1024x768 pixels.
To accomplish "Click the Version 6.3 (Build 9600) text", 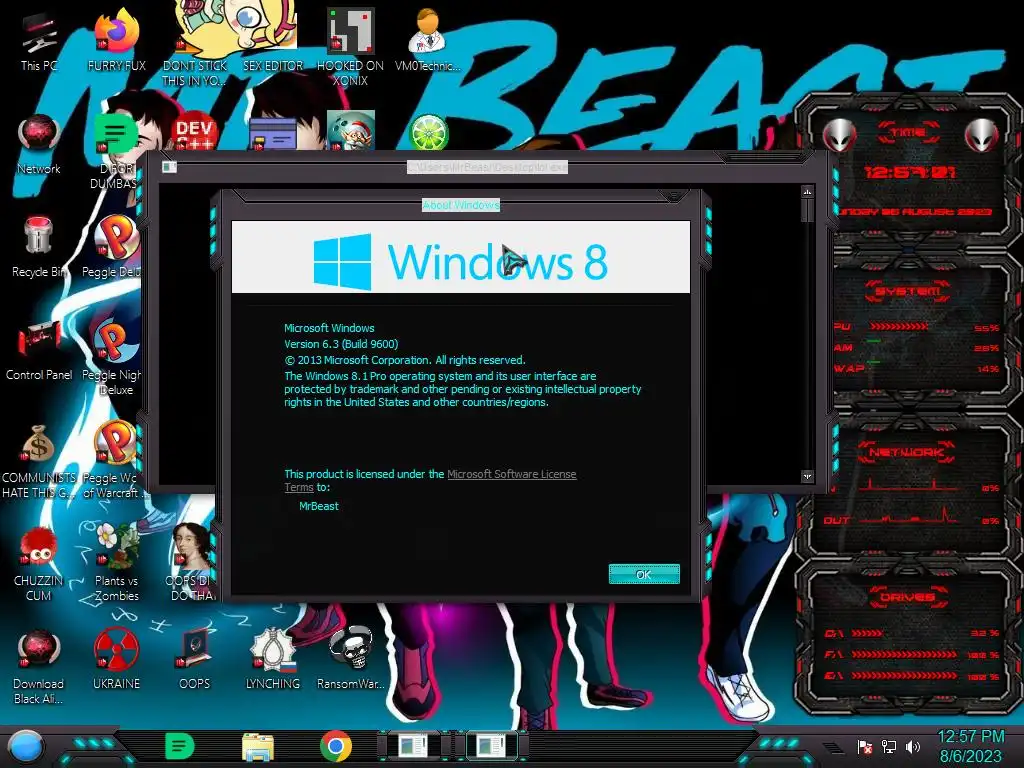I will click(x=341, y=344).
